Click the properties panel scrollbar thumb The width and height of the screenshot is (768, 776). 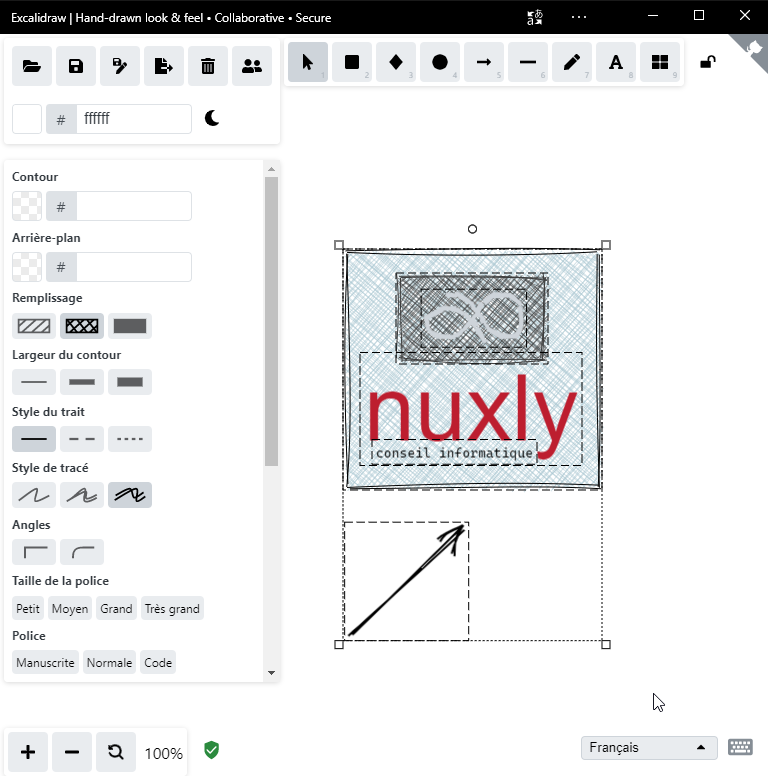tap(271, 321)
